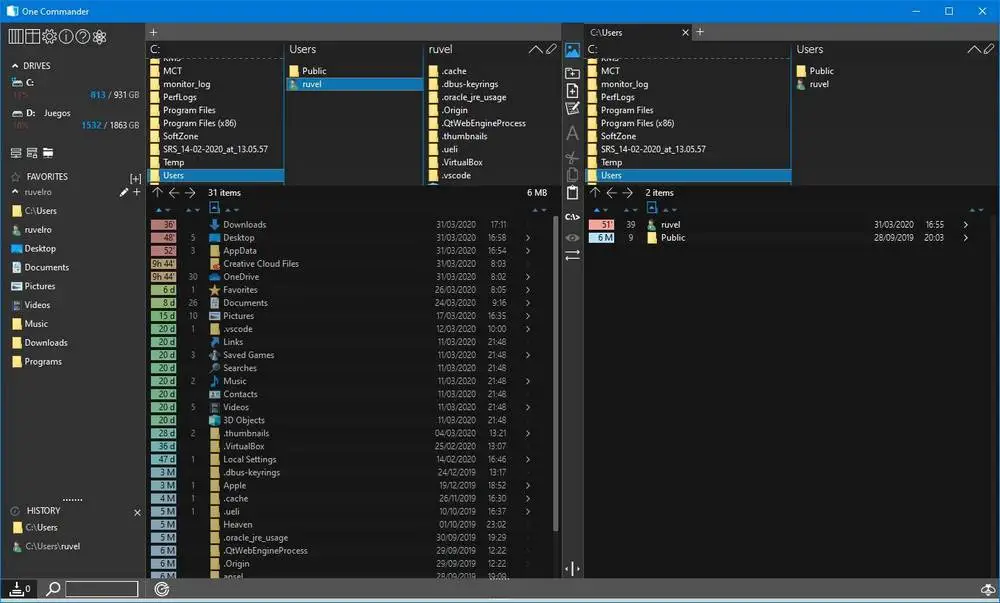Click the second server icon below the drives

point(32,153)
